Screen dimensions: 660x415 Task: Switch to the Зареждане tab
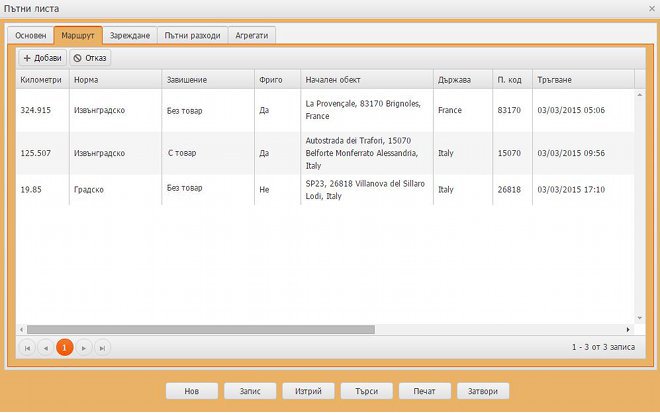coord(130,35)
